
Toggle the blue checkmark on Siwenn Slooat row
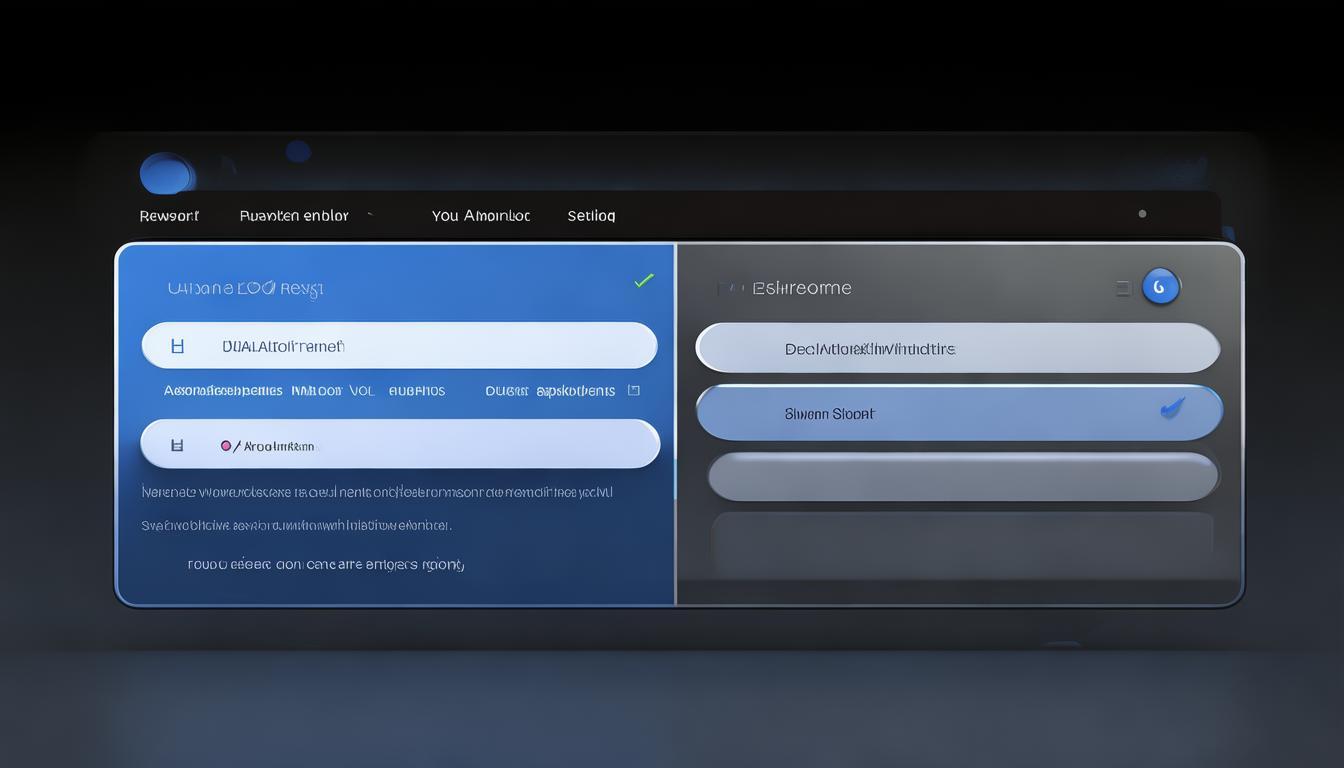(x=1171, y=408)
